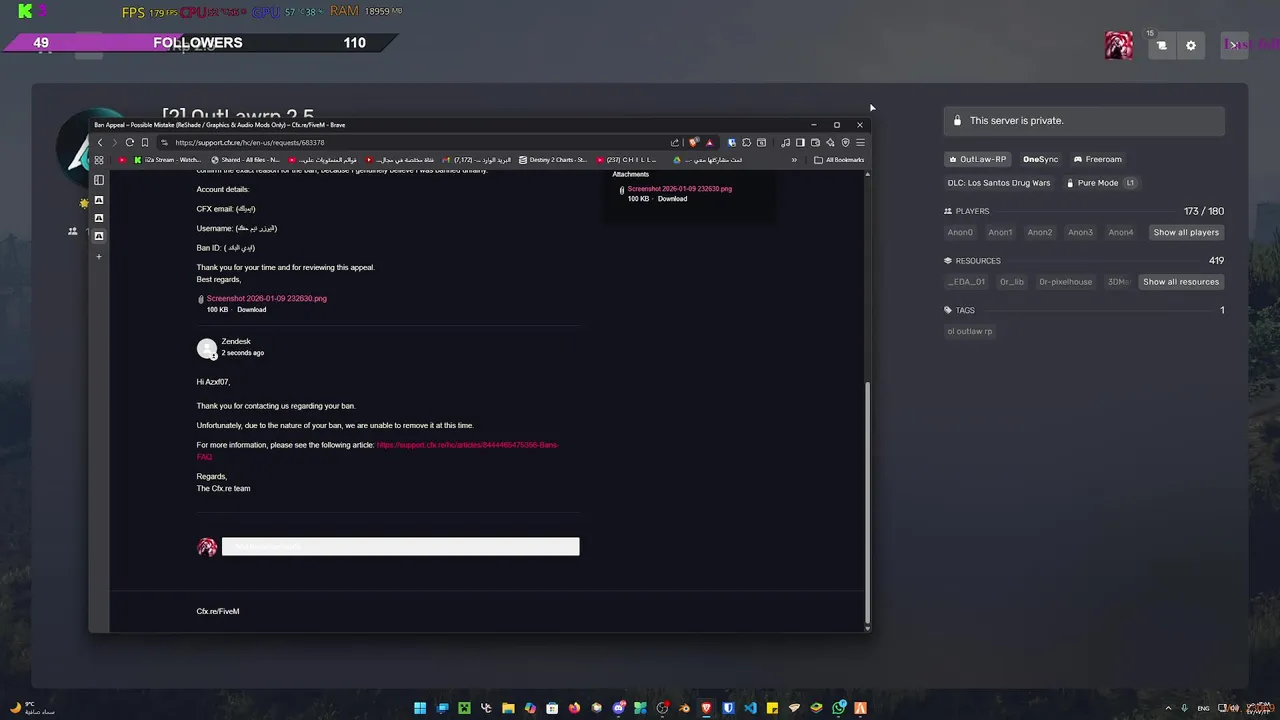Viewport: 1280px width, 720px height.
Task: Launch Firefox from the taskbar
Action: 574,708
